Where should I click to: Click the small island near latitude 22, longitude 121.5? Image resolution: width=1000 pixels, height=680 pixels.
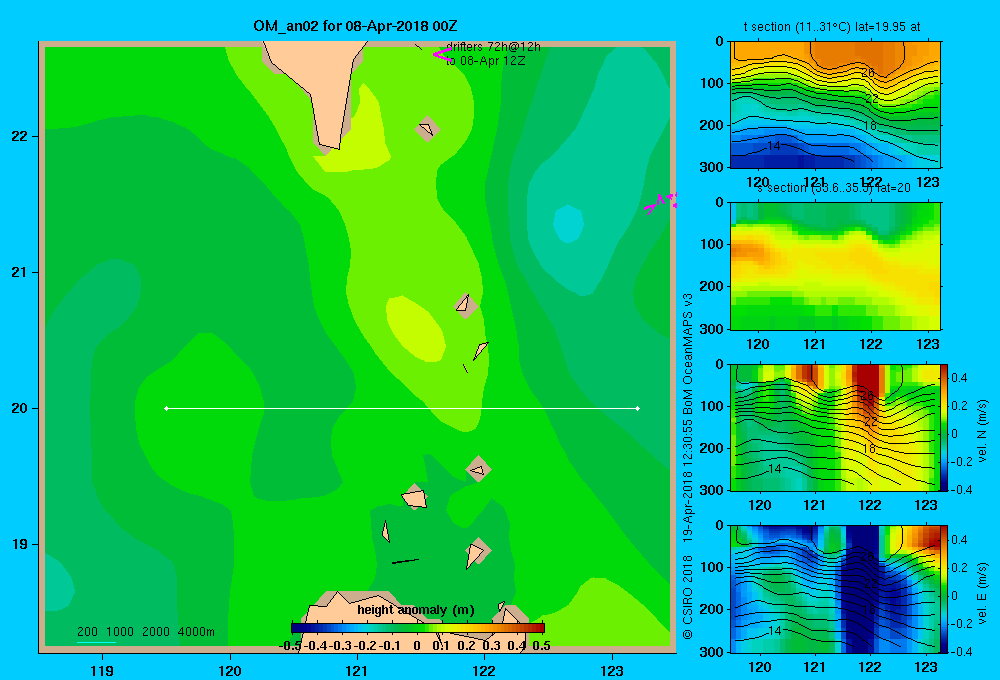pyautogui.click(x=427, y=129)
